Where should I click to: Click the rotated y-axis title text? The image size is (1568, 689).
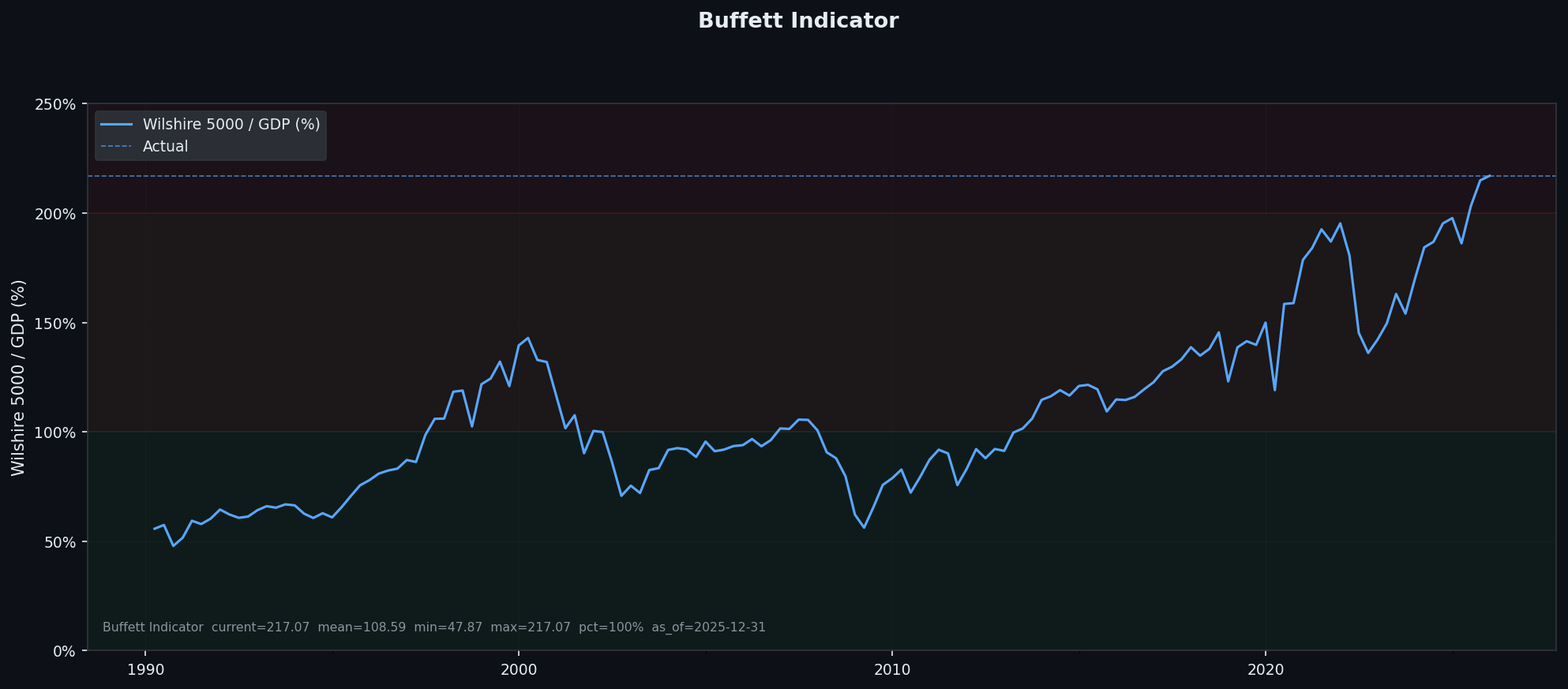pos(18,377)
